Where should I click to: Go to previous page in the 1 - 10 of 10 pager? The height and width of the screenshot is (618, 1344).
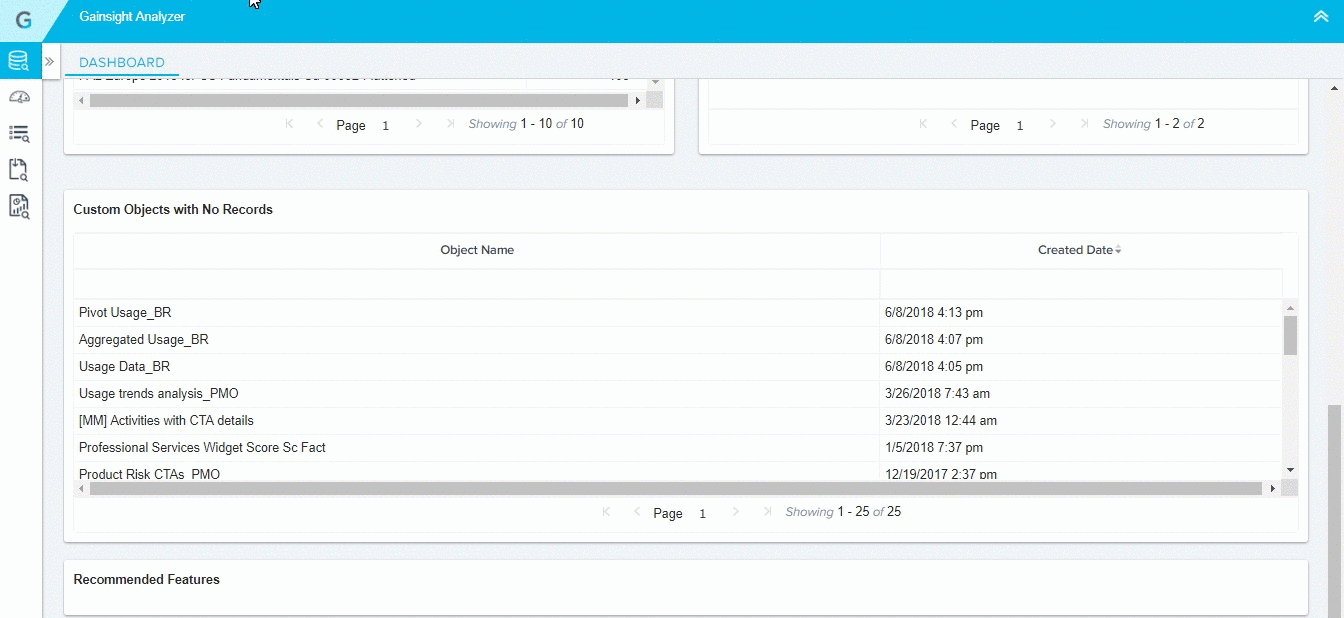click(x=320, y=124)
